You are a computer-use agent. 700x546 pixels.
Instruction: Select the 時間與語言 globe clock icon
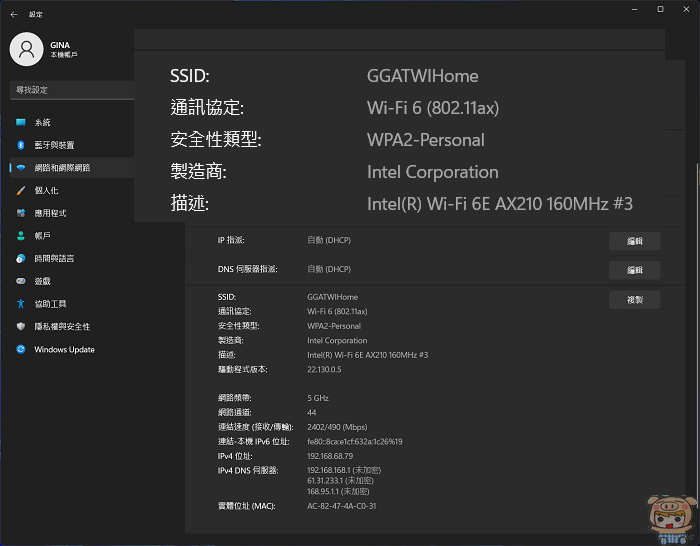(20, 258)
